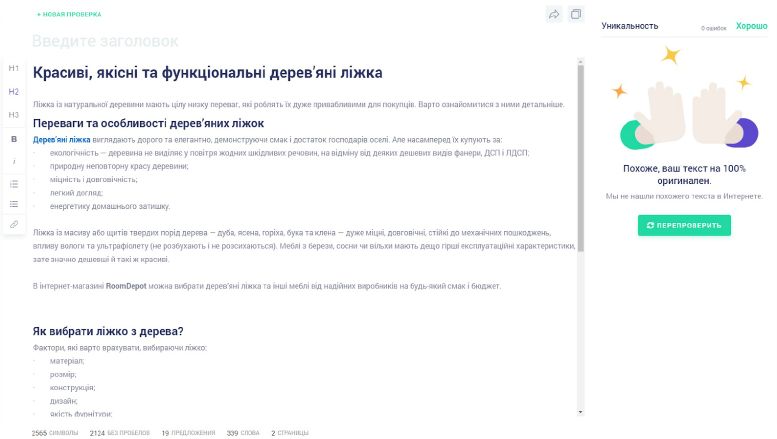Click list icon directly below italic button

pos(14,184)
